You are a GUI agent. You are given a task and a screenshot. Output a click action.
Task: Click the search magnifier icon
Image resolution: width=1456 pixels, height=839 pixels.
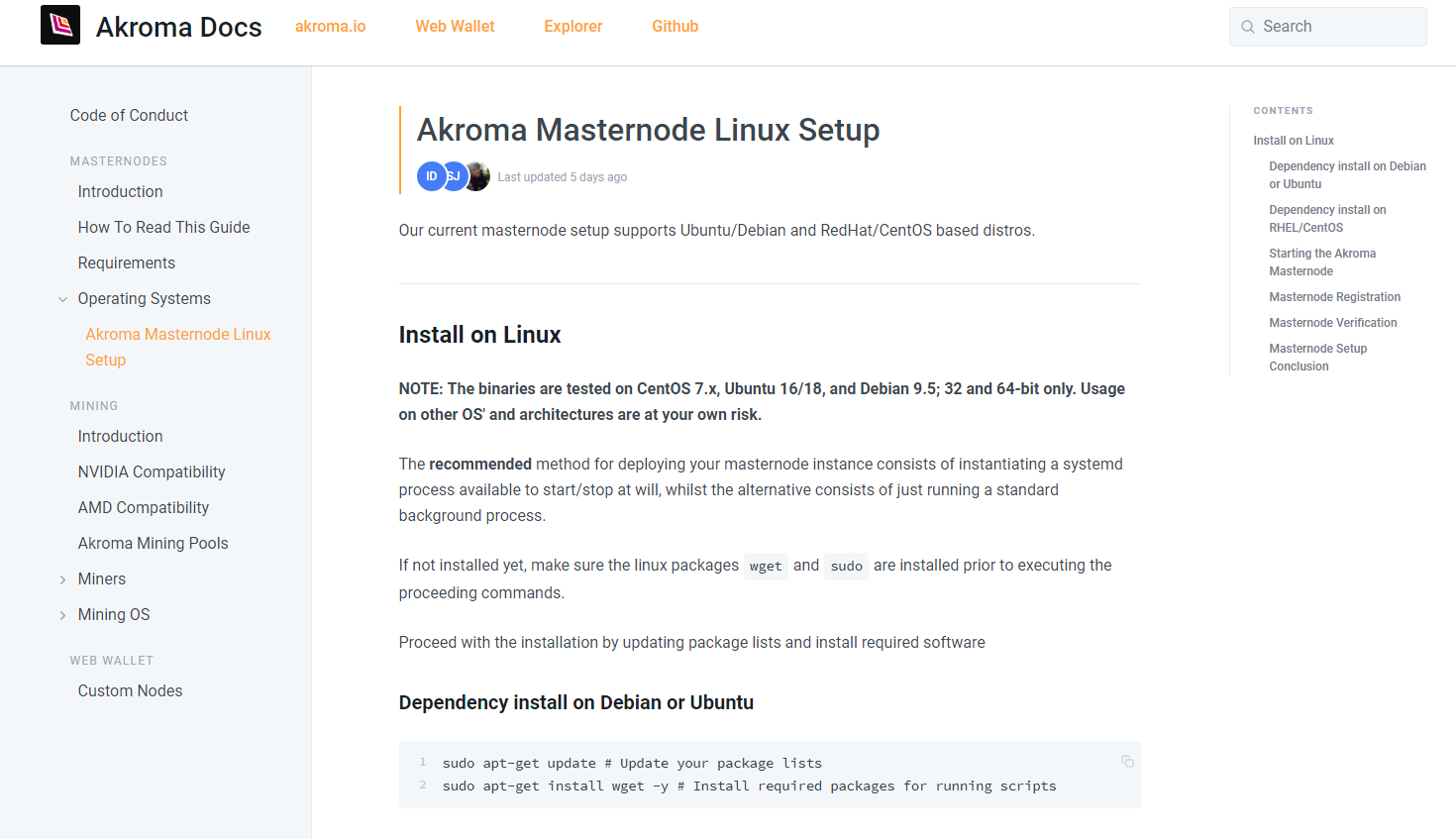1247,27
